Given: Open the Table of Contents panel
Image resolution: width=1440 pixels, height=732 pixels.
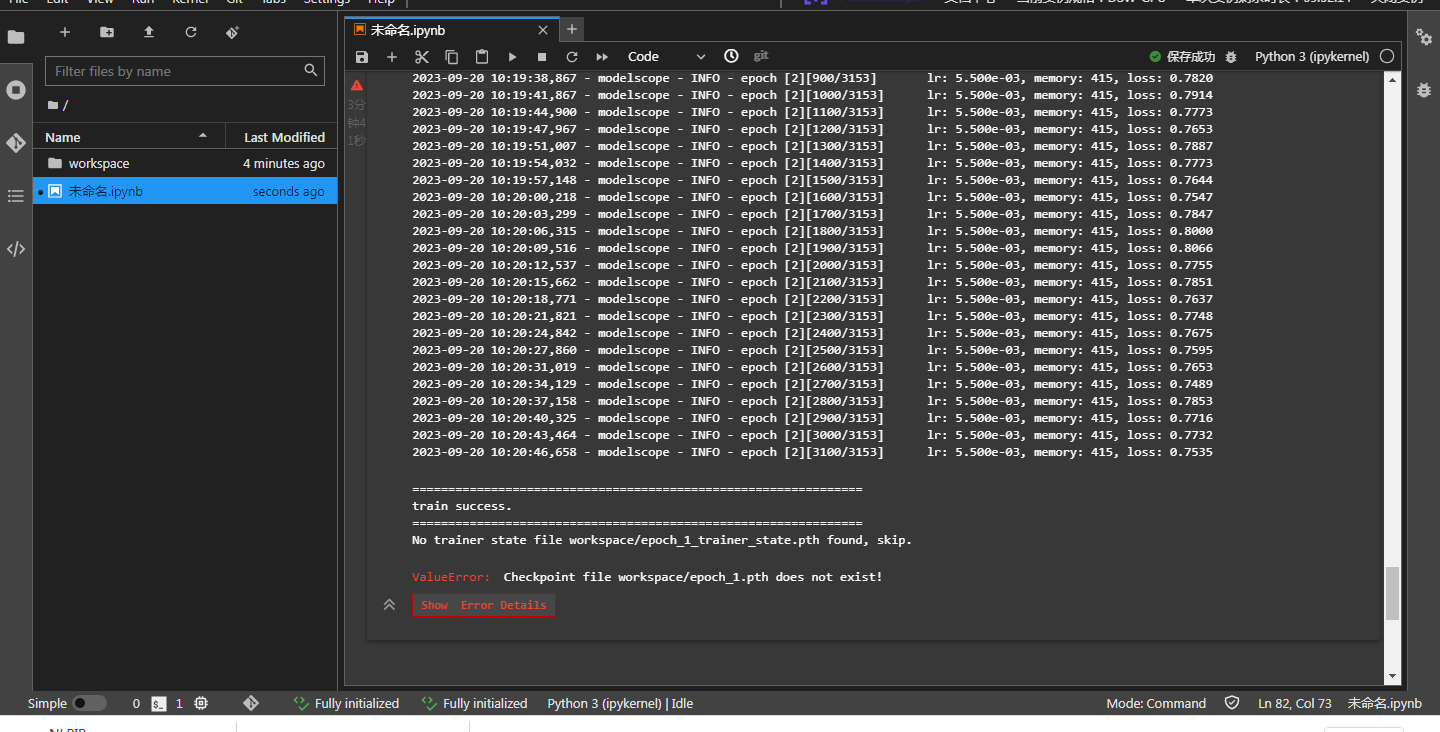Looking at the screenshot, I should (x=16, y=196).
